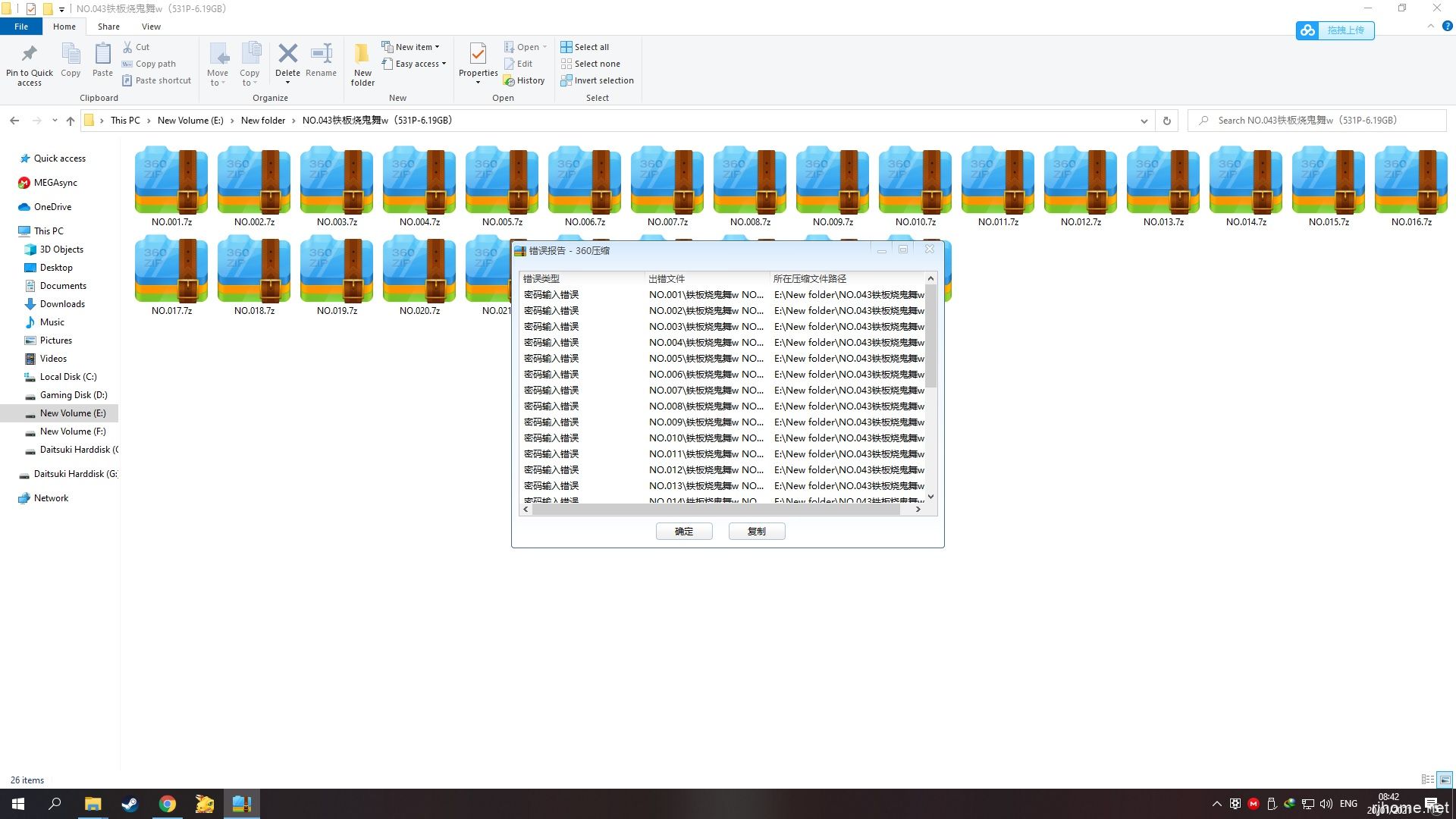This screenshot has height=819, width=1456.
Task: Select the NO.008.7z archive file
Action: [751, 186]
